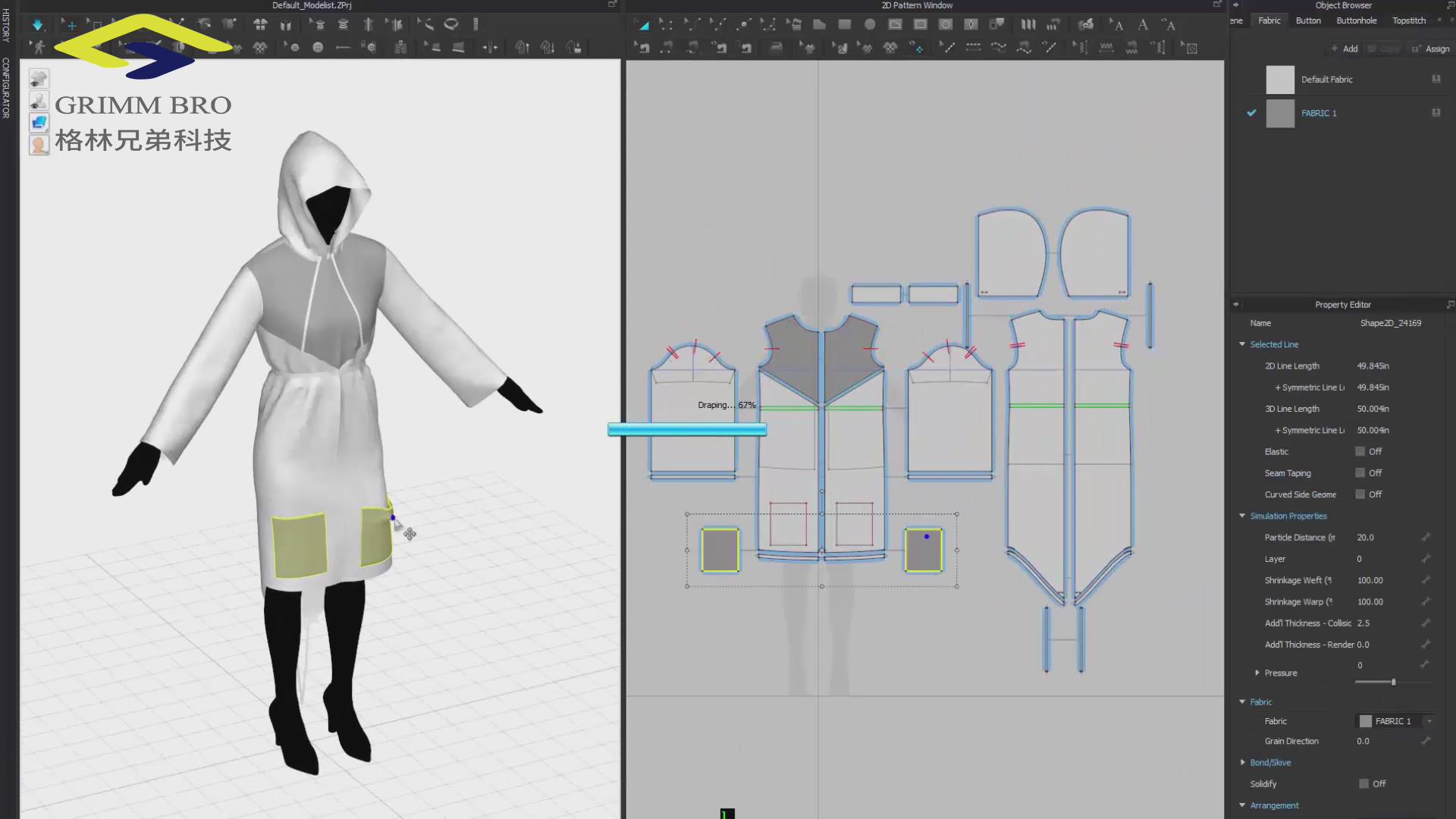Select the Ellipse pattern tool
This screenshot has width=1456, height=819.
pos(870,24)
